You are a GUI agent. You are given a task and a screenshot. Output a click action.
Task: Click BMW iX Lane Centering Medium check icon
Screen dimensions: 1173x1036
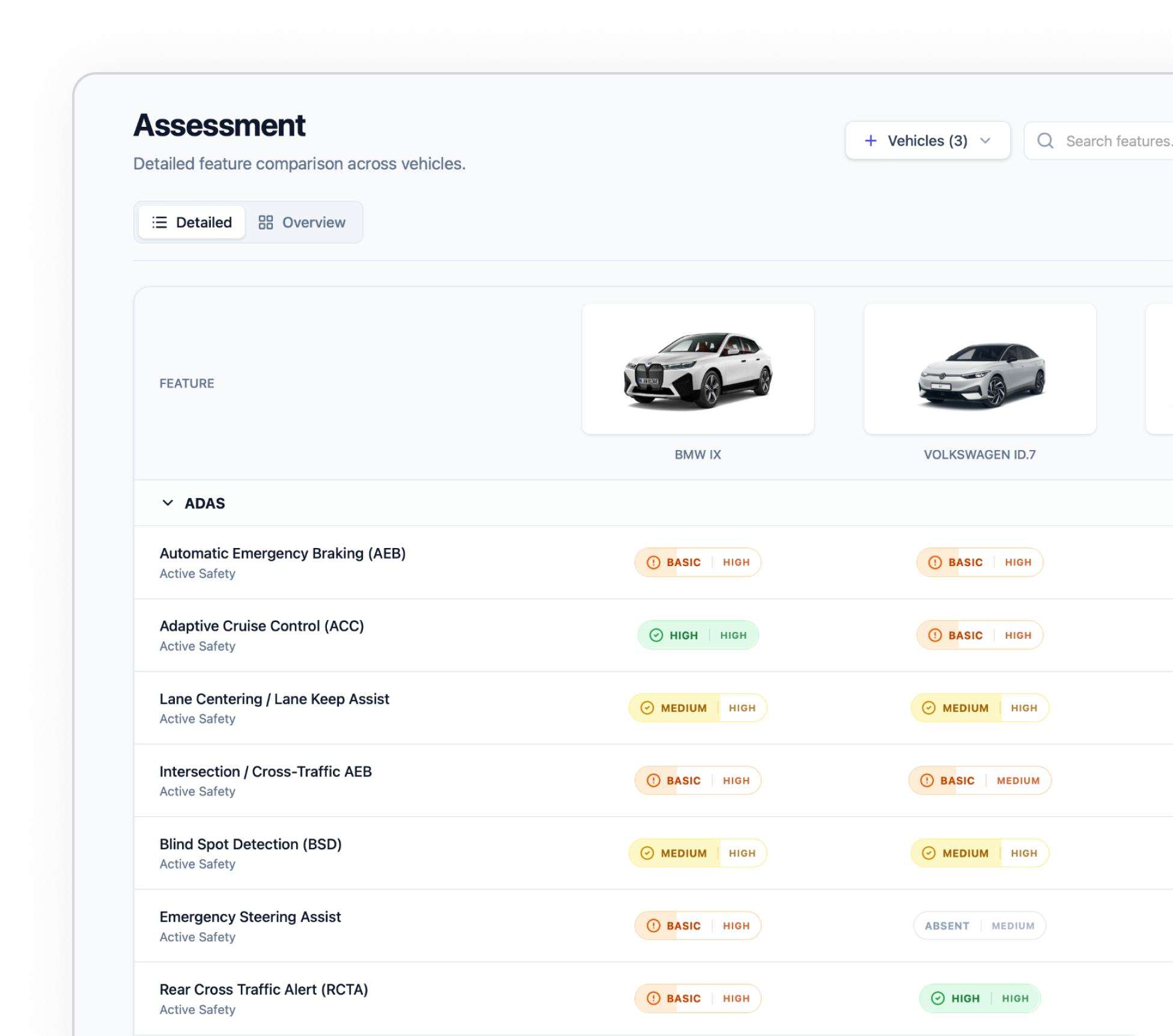[x=647, y=708]
